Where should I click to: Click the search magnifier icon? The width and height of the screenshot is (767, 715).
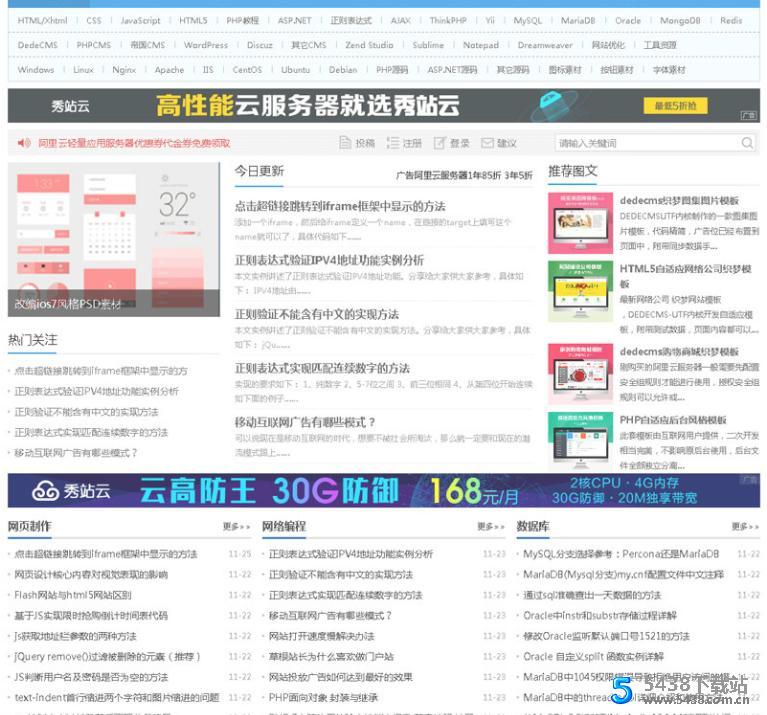tap(747, 143)
